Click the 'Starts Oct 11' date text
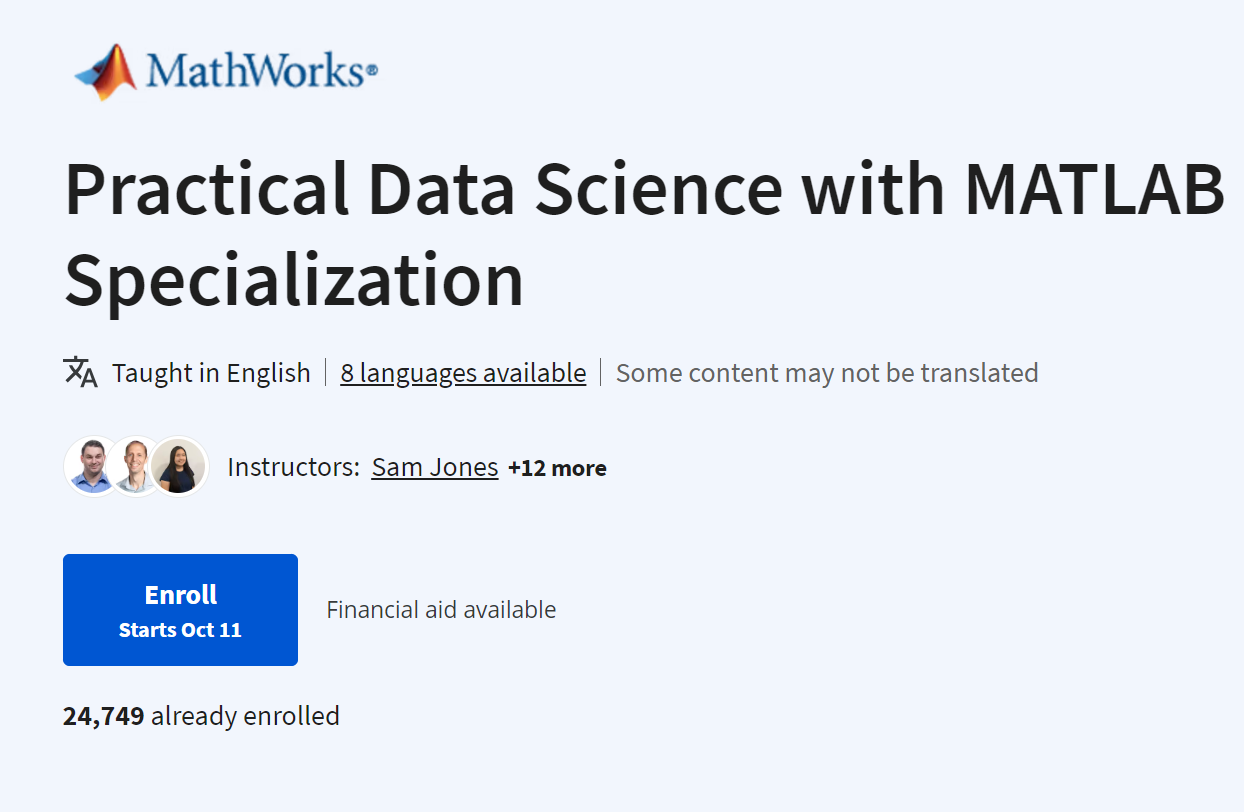Viewport: 1244px width, 812px height. [180, 630]
